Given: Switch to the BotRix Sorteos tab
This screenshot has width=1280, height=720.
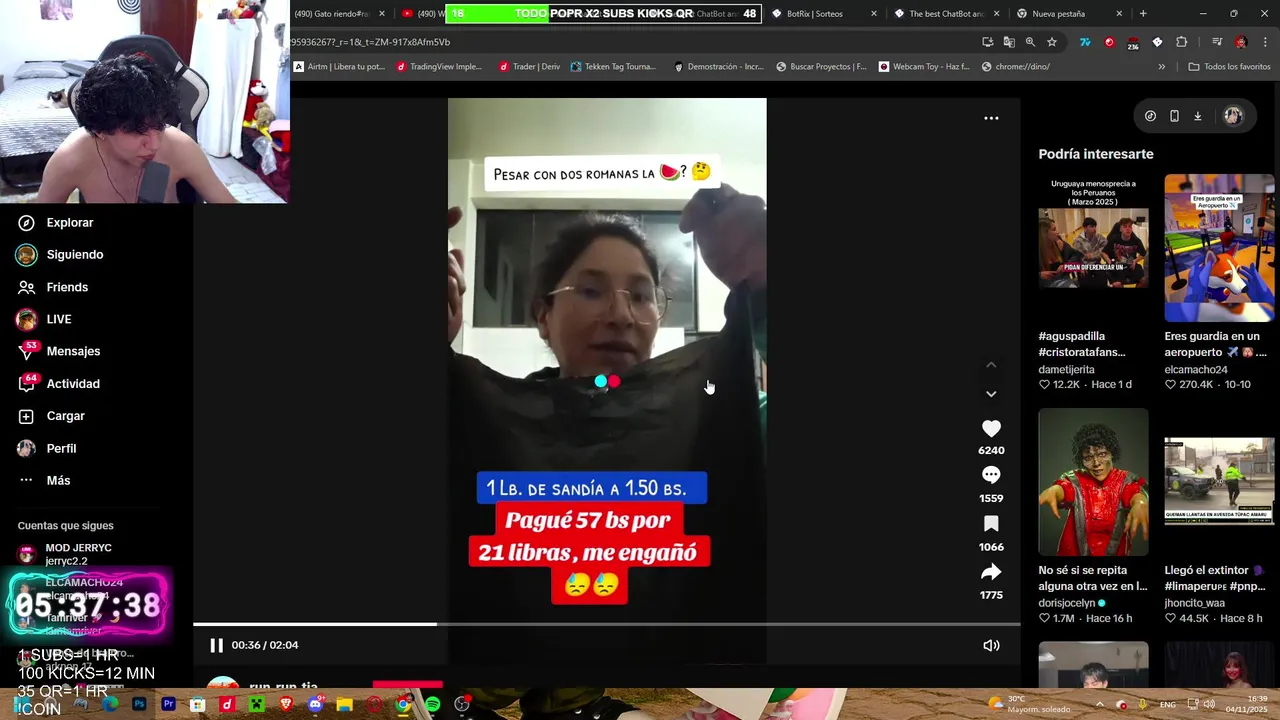Looking at the screenshot, I should (815, 14).
